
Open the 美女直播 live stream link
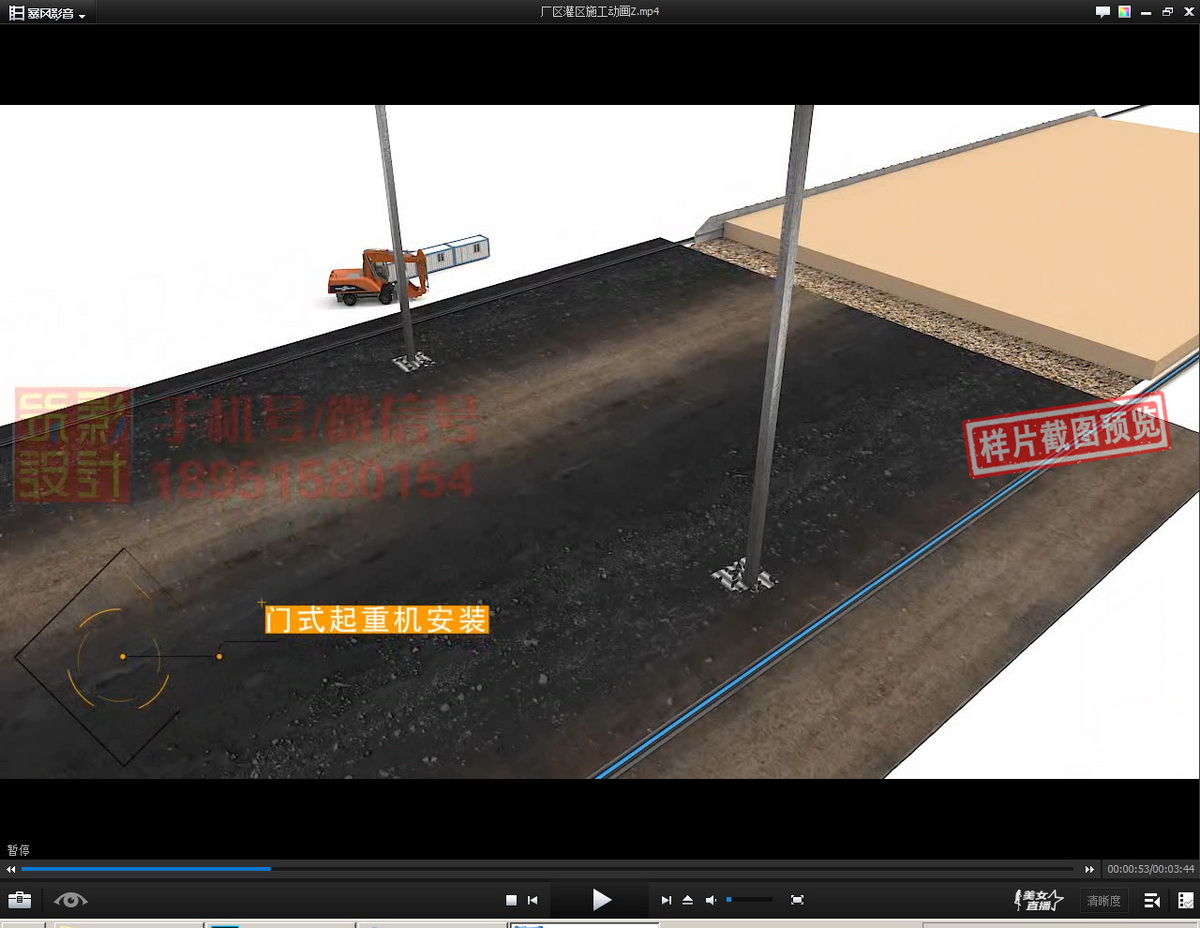click(1038, 900)
